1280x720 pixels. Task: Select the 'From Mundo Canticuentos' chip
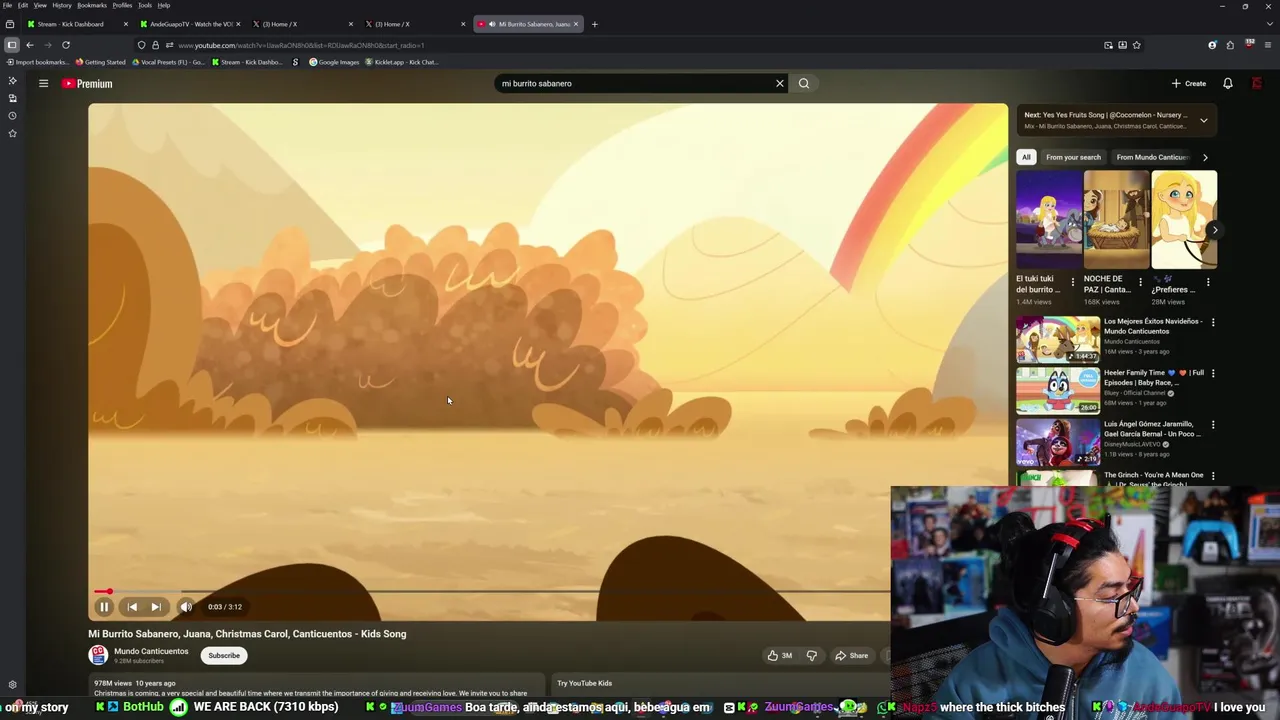1151,157
